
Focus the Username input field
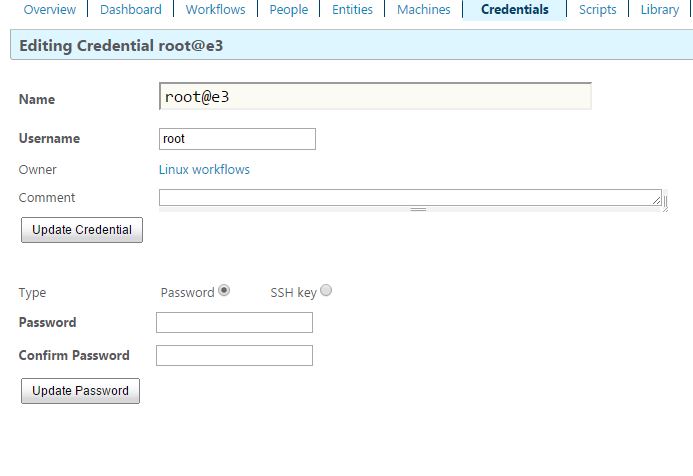click(x=237, y=139)
